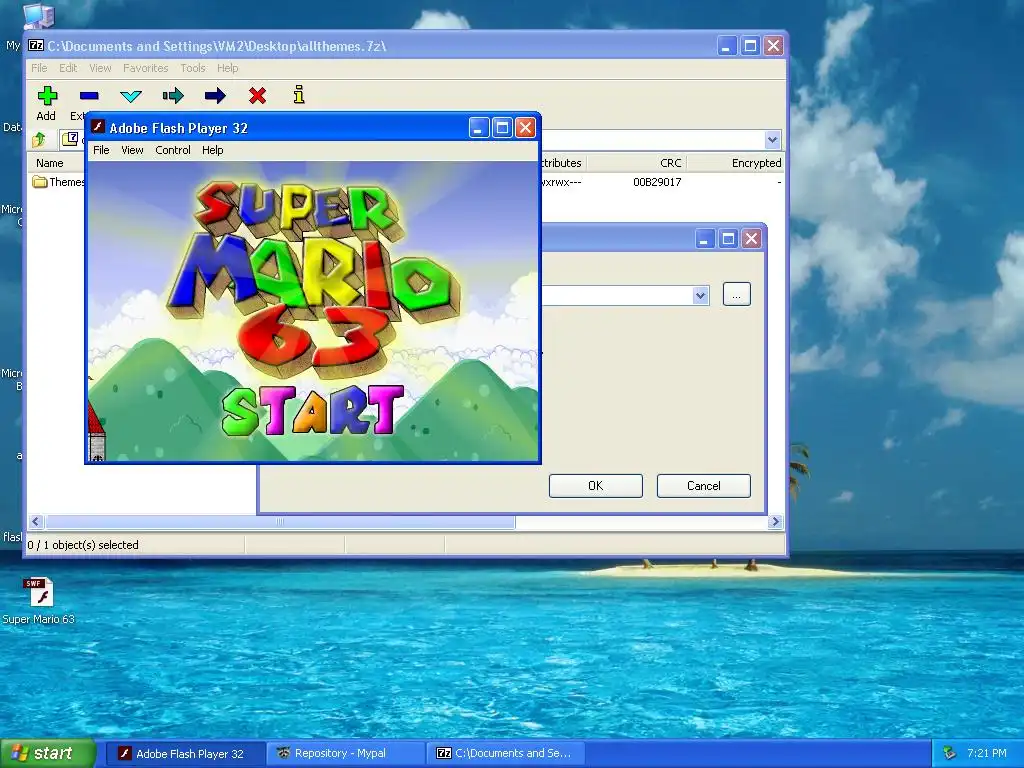Close the Flash Player window
The image size is (1024, 768).
pyautogui.click(x=525, y=127)
